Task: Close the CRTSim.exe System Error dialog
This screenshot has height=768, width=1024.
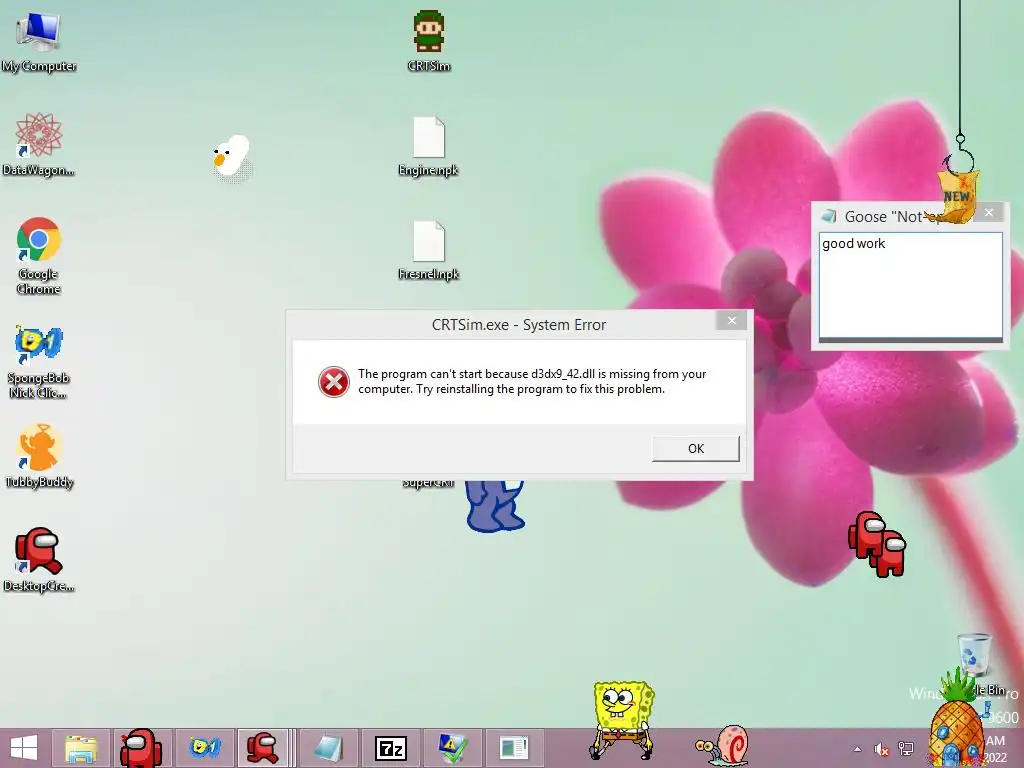Action: [731, 320]
